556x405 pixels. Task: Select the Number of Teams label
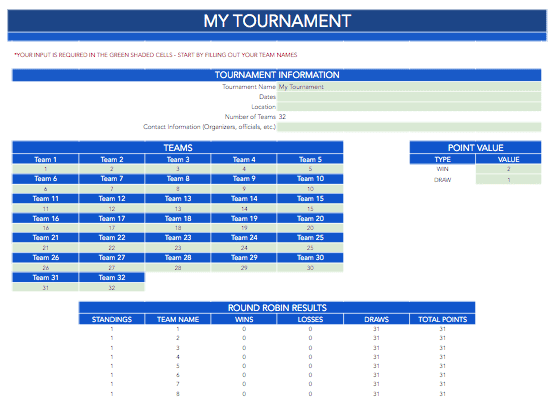pyautogui.click(x=250, y=117)
